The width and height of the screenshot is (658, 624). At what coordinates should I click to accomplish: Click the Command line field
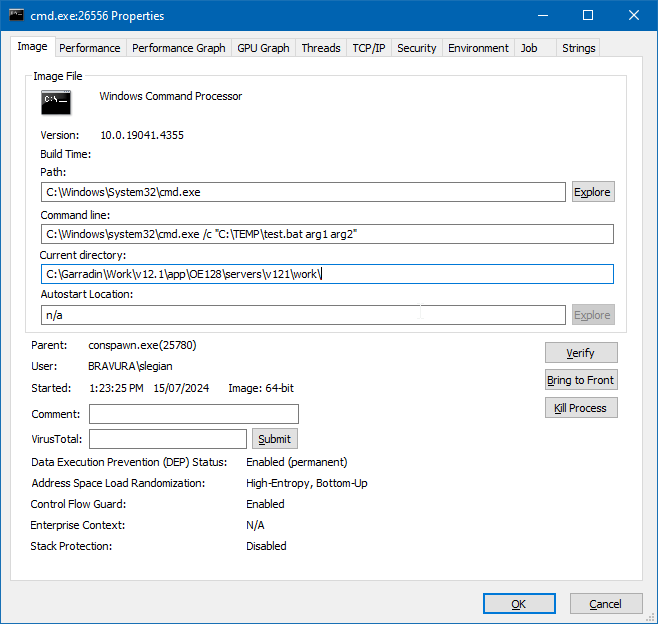tap(327, 234)
